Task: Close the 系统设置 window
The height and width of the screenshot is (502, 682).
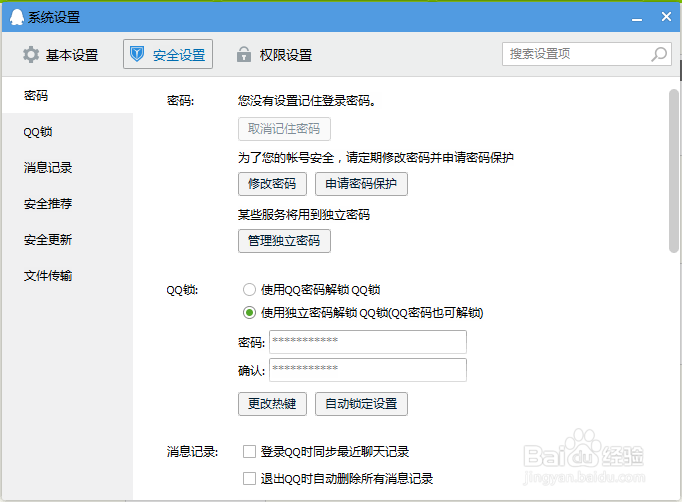Action: tap(666, 17)
